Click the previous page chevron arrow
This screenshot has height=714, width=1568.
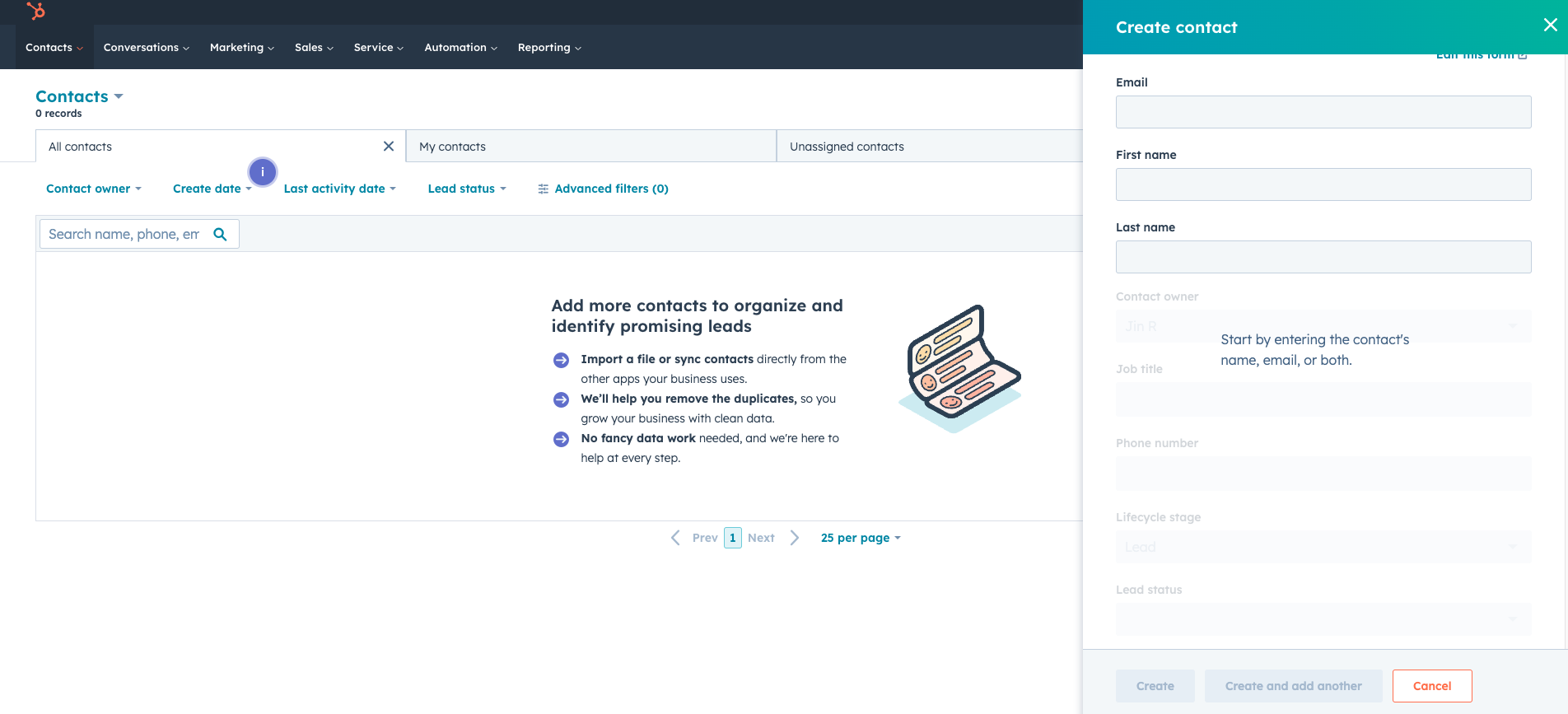(x=675, y=538)
